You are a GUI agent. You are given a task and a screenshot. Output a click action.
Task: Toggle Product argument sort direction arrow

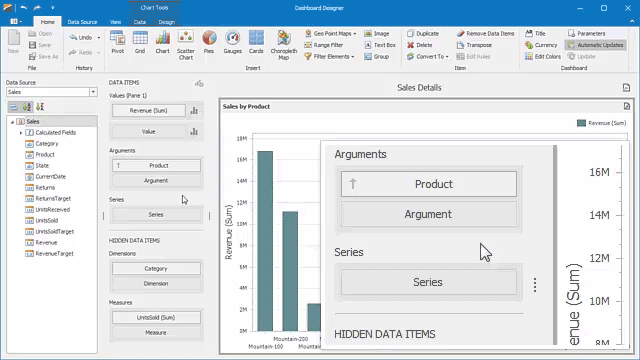click(118, 165)
